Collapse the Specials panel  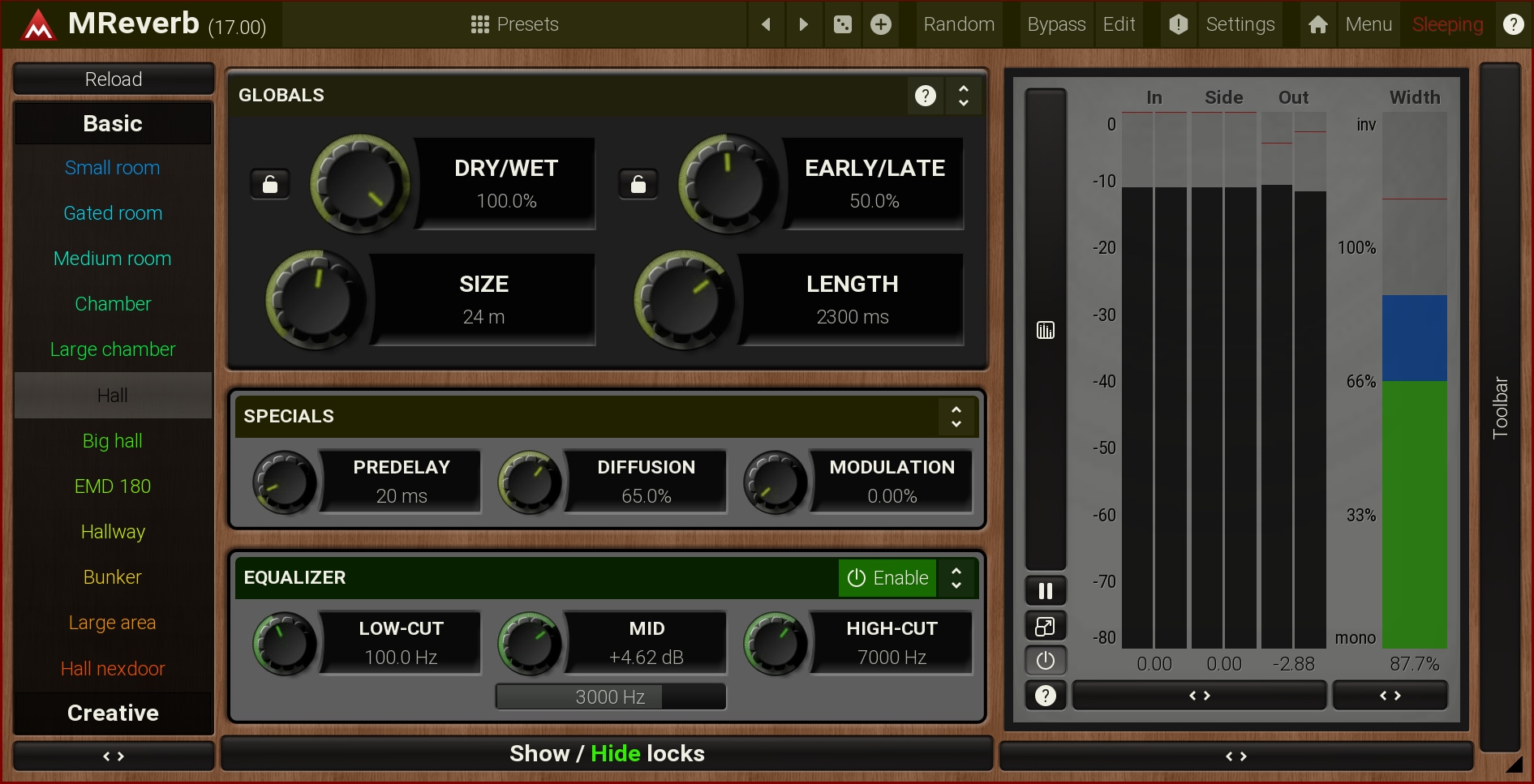coord(956,417)
